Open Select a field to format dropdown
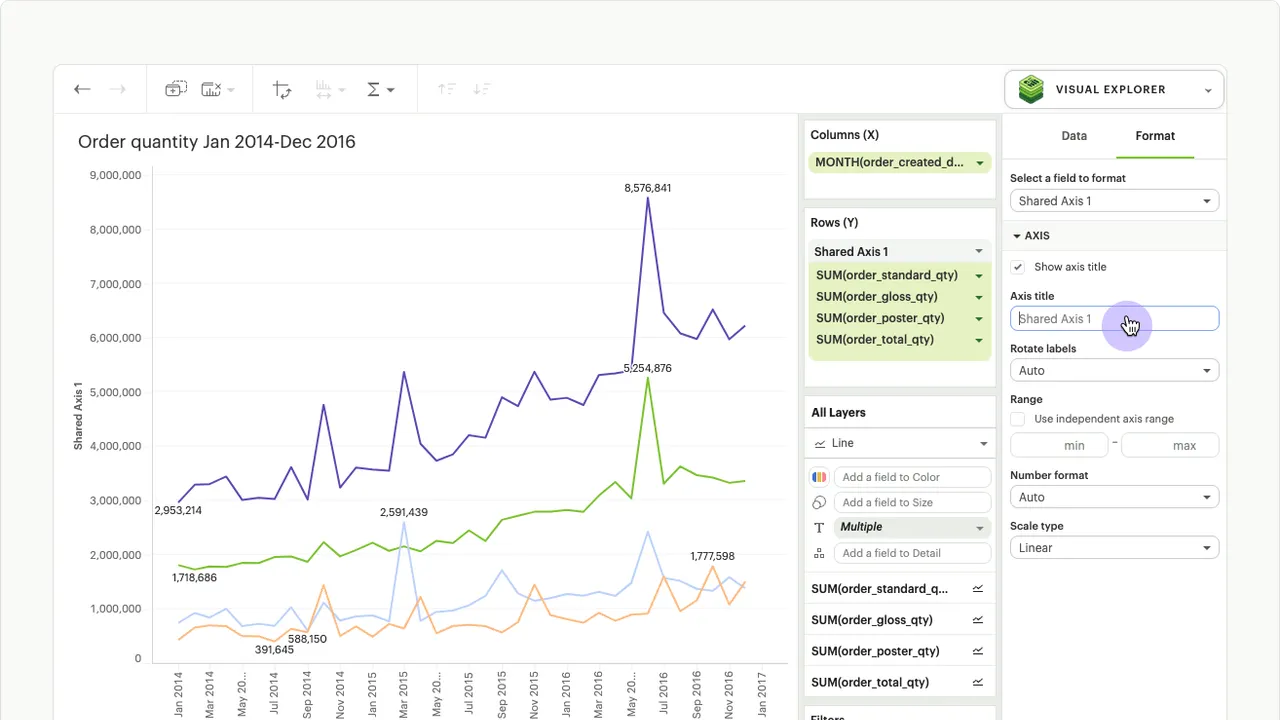Viewport: 1280px width, 720px height. pos(1114,201)
